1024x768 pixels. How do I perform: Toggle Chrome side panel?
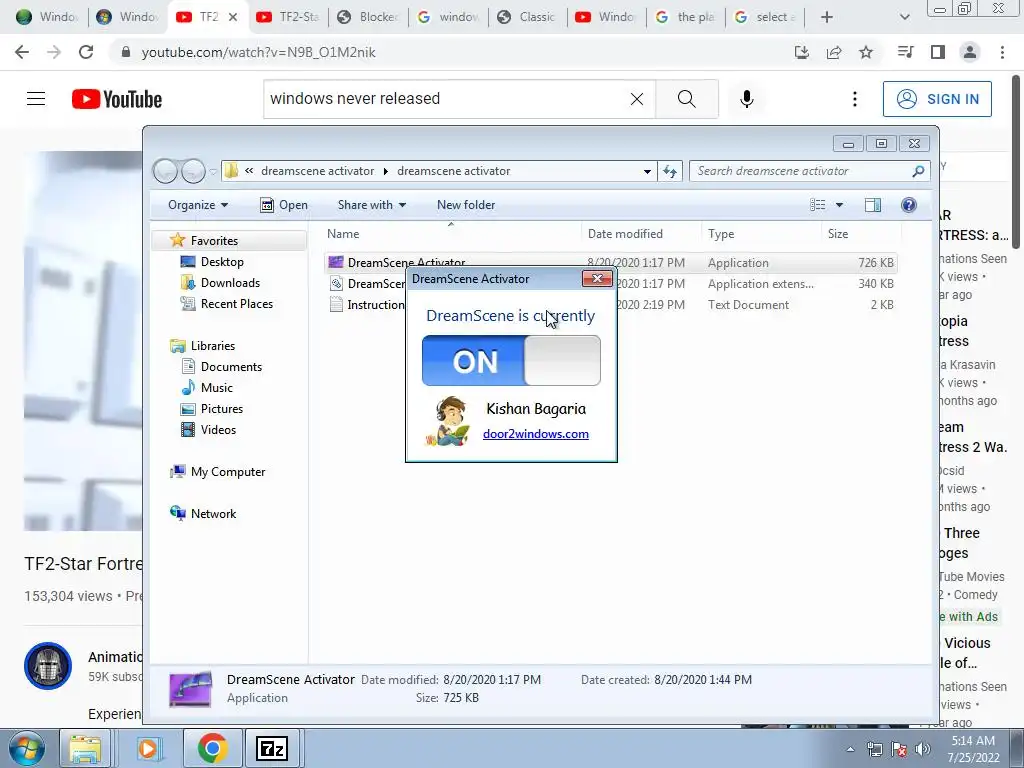tap(938, 52)
